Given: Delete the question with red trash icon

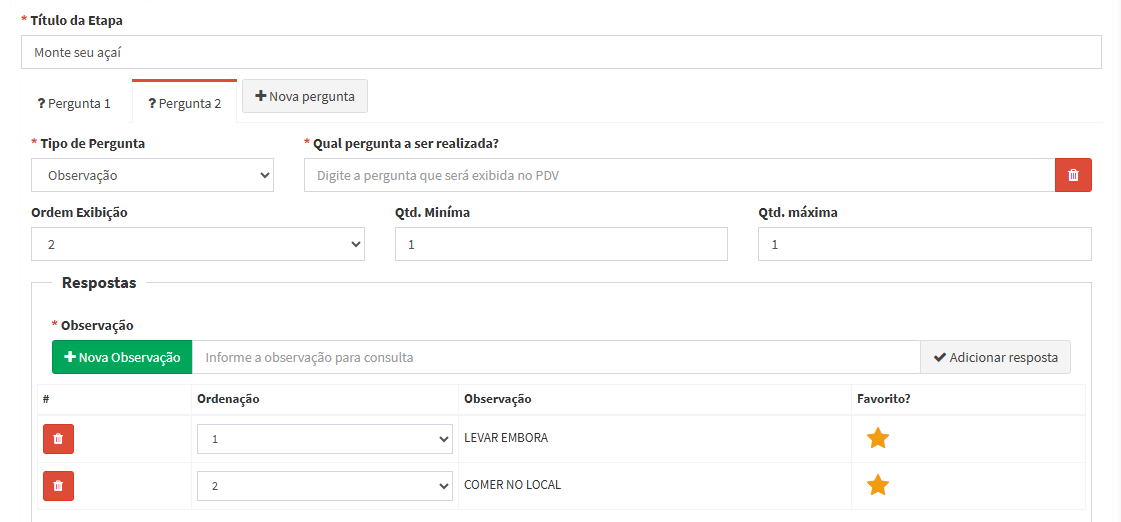Looking at the screenshot, I should click(x=1073, y=175).
